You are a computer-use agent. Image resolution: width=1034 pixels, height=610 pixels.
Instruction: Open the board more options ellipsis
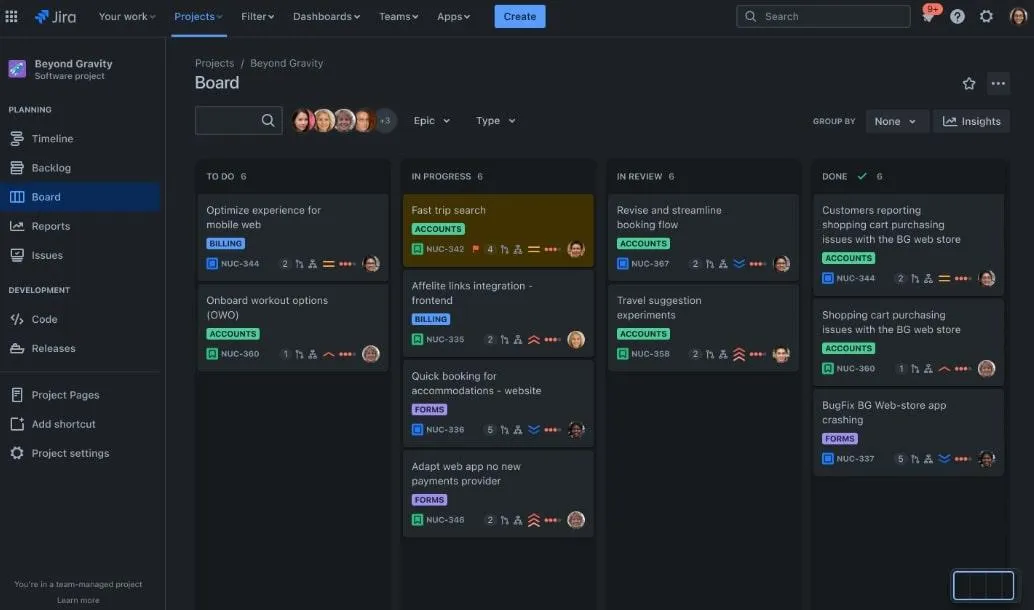click(x=998, y=84)
